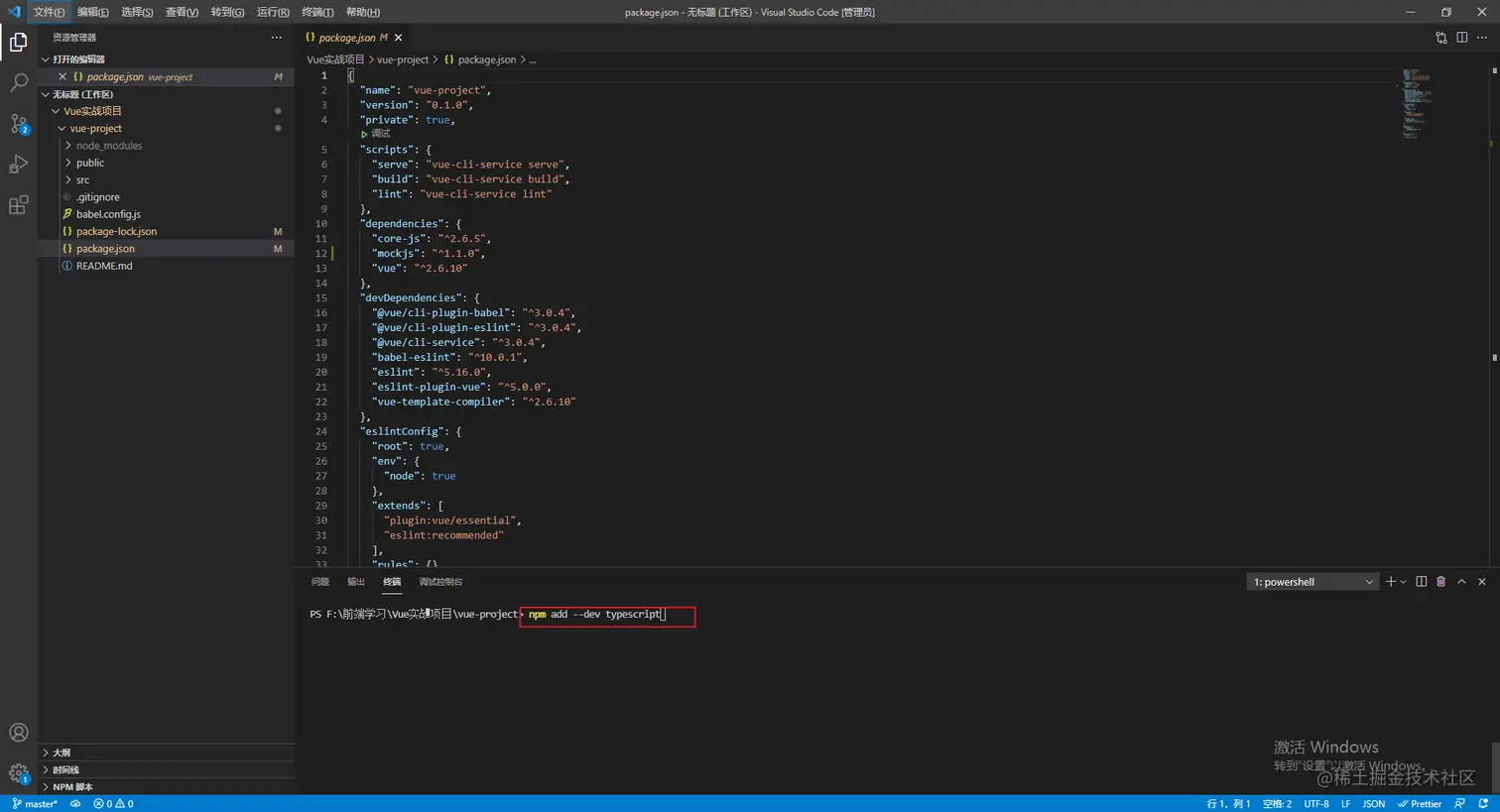Image resolution: width=1500 pixels, height=812 pixels.
Task: Open the Run and Debug view
Action: 19,165
